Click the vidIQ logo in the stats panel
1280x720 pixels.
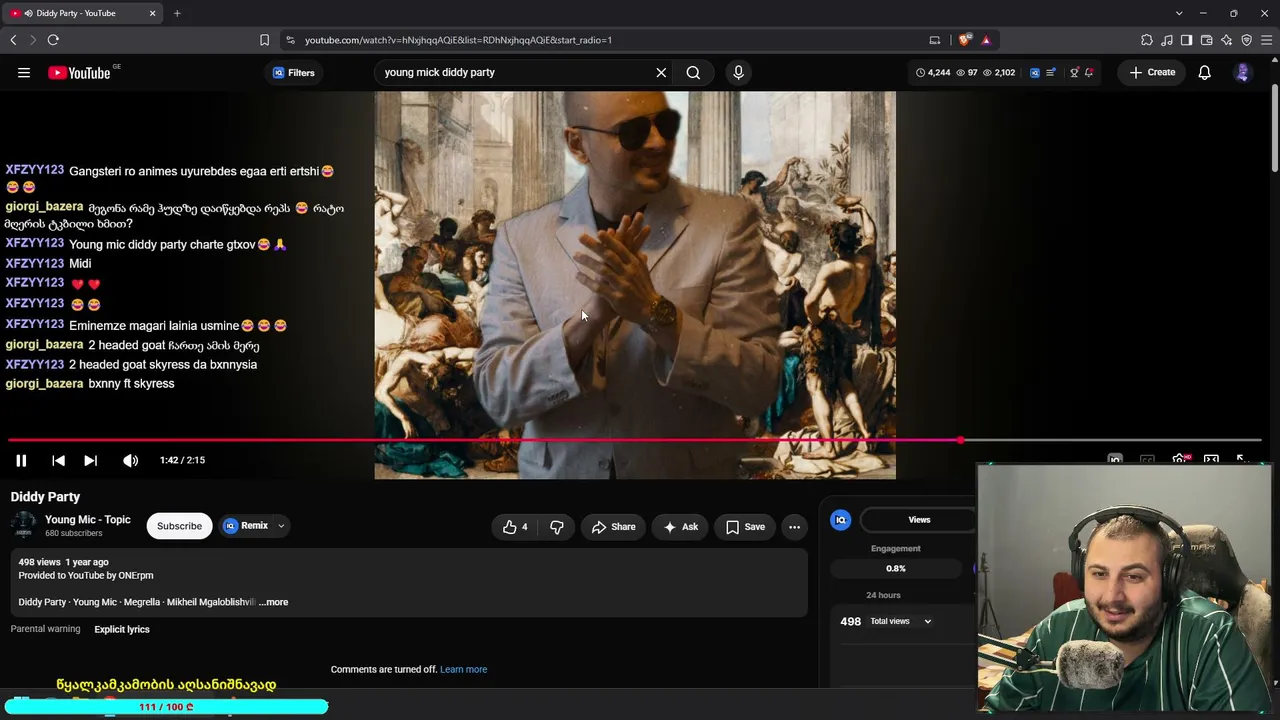[840, 520]
